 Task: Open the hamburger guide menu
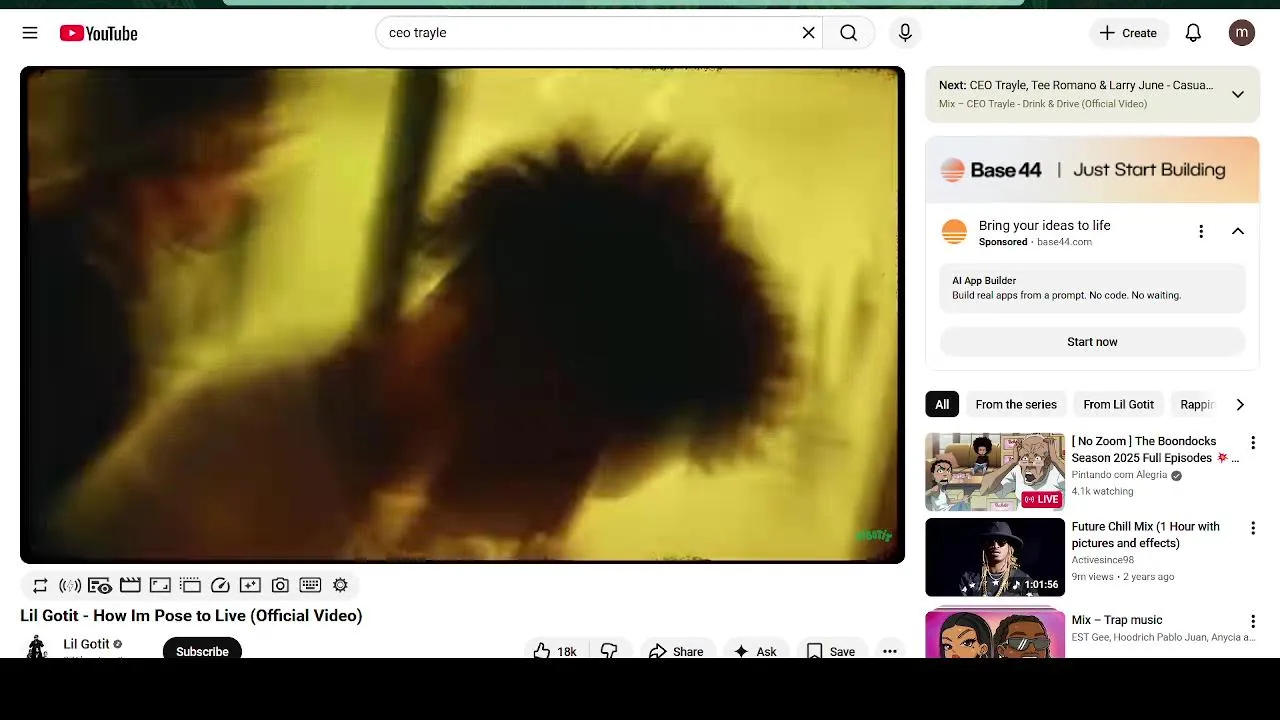coord(30,33)
